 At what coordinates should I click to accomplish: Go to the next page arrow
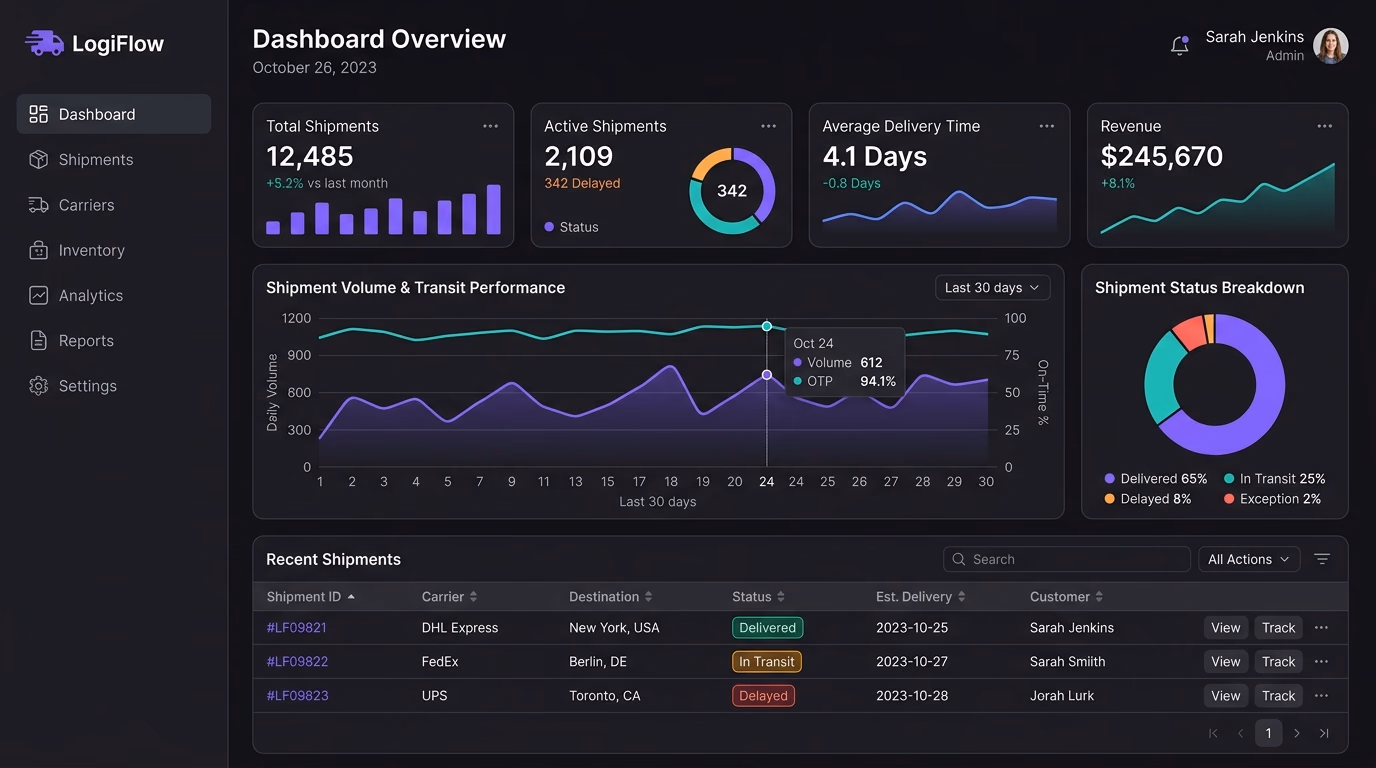[x=1297, y=734]
